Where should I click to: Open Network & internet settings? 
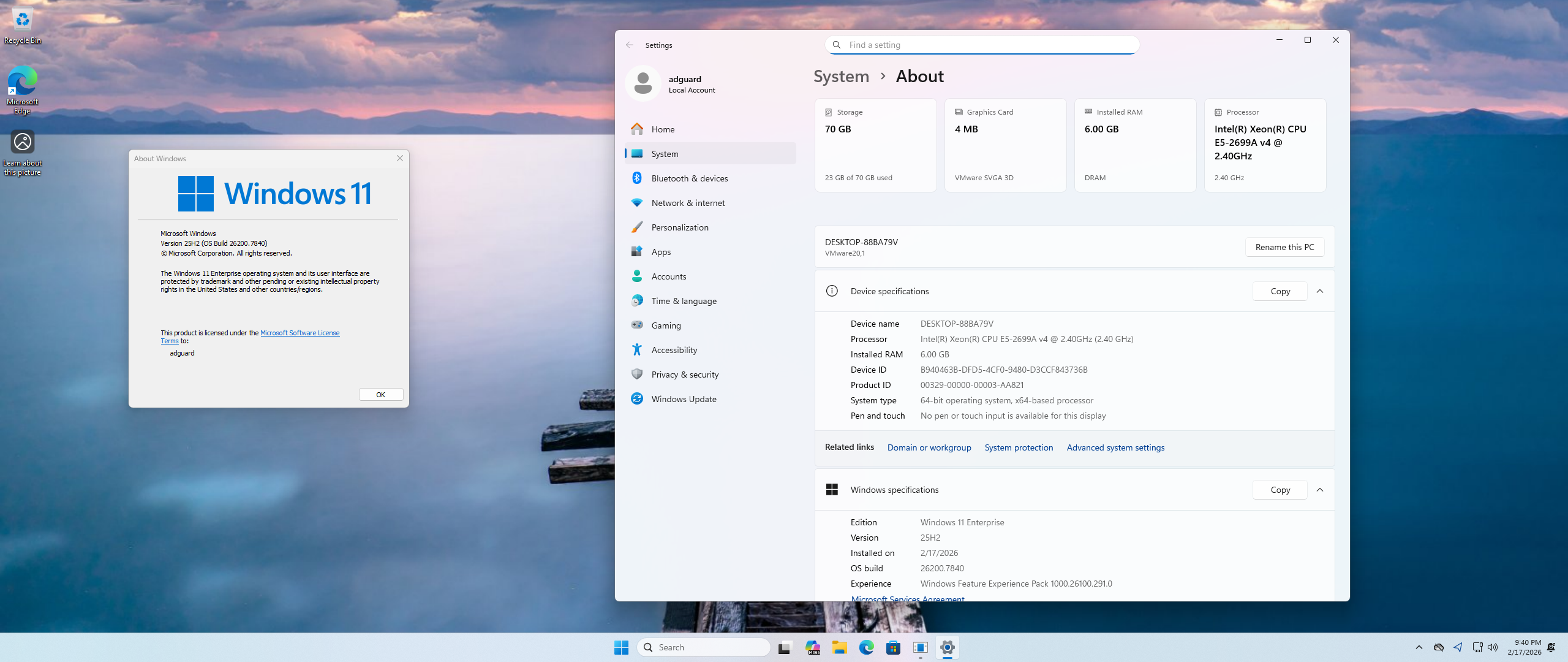(687, 203)
